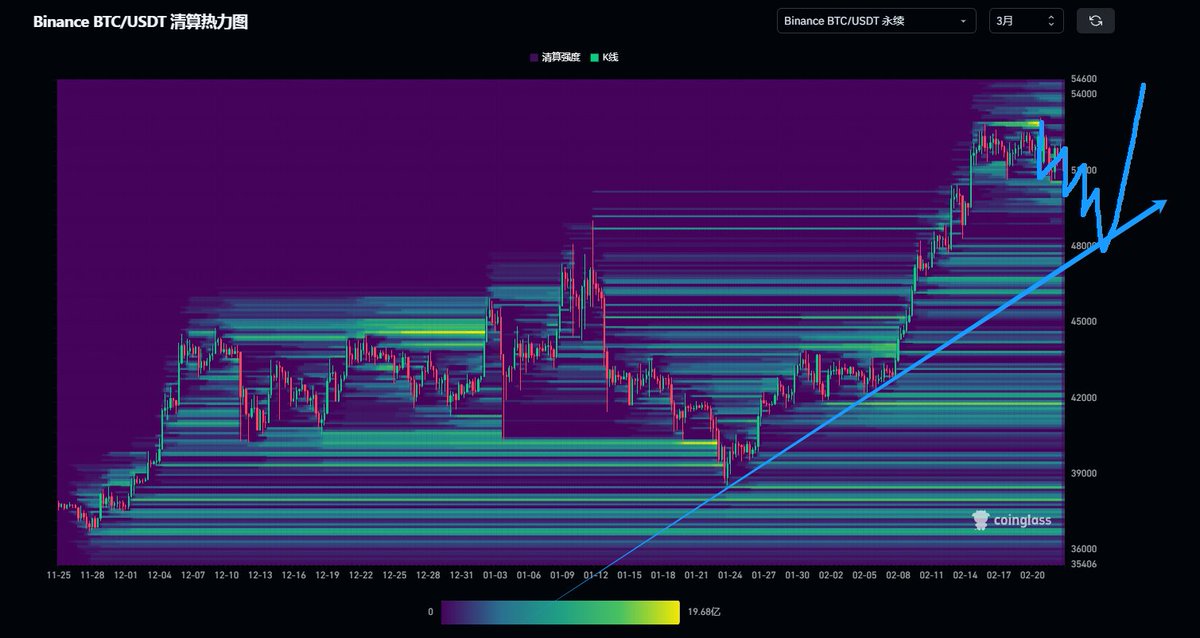Click the 54600 price axis label
Screen dimensions: 1200x638
click(x=1084, y=79)
